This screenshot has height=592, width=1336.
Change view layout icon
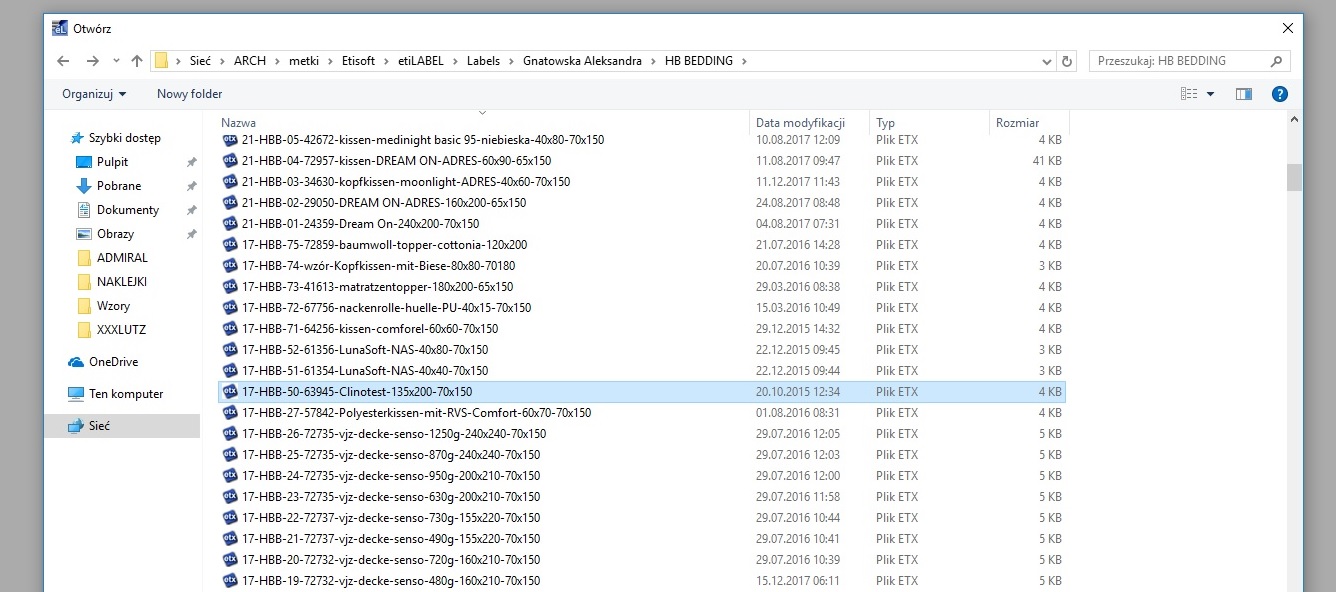tap(1189, 94)
